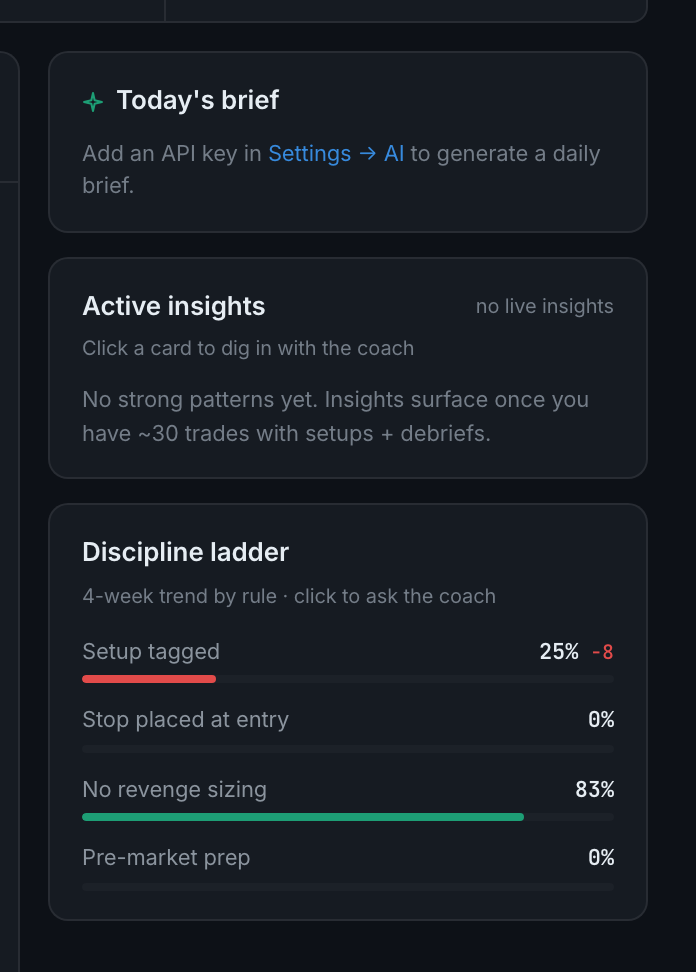Click the Today's brief heading
Viewport: 696px width, 972px height.
198,100
